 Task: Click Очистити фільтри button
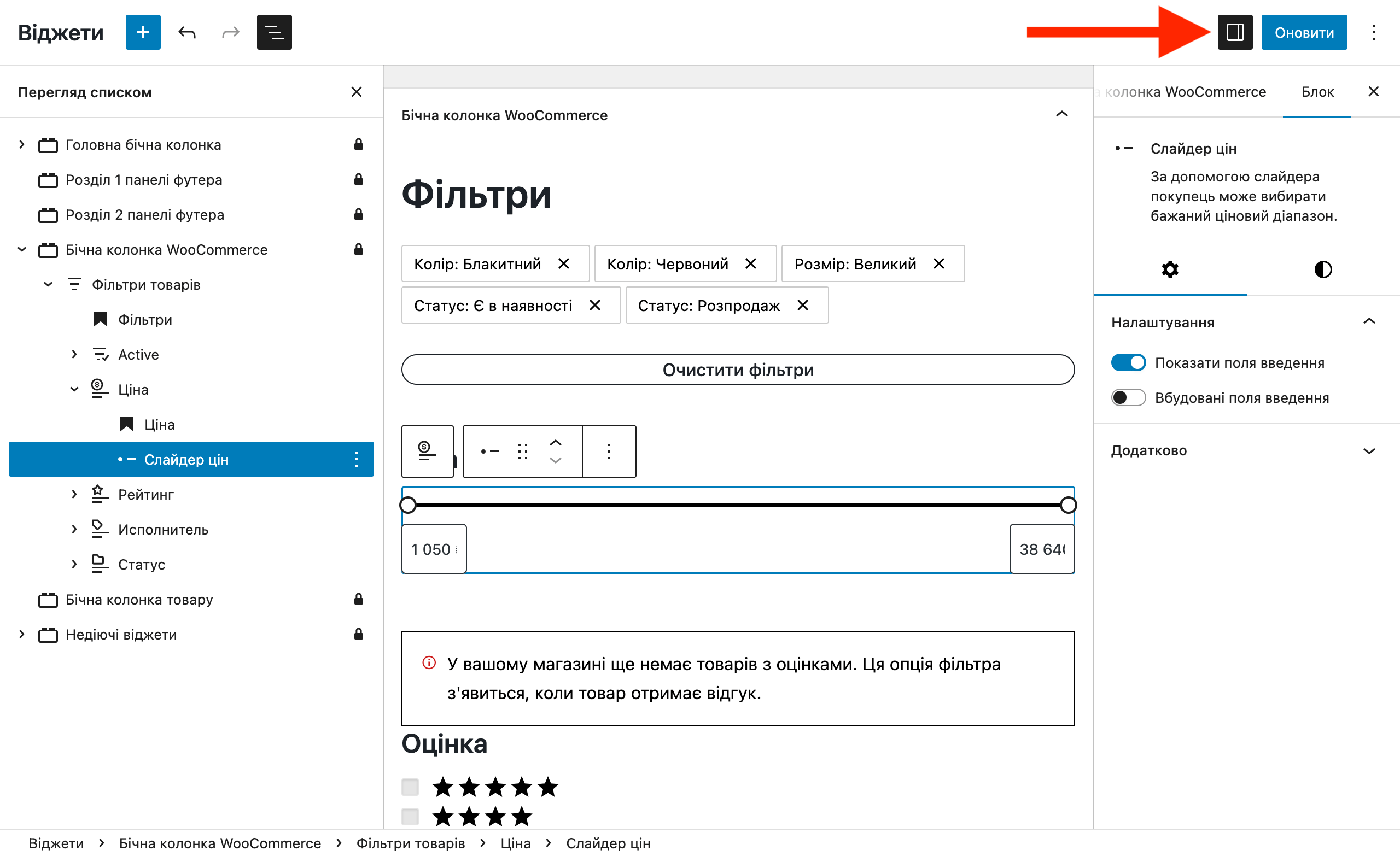click(738, 370)
